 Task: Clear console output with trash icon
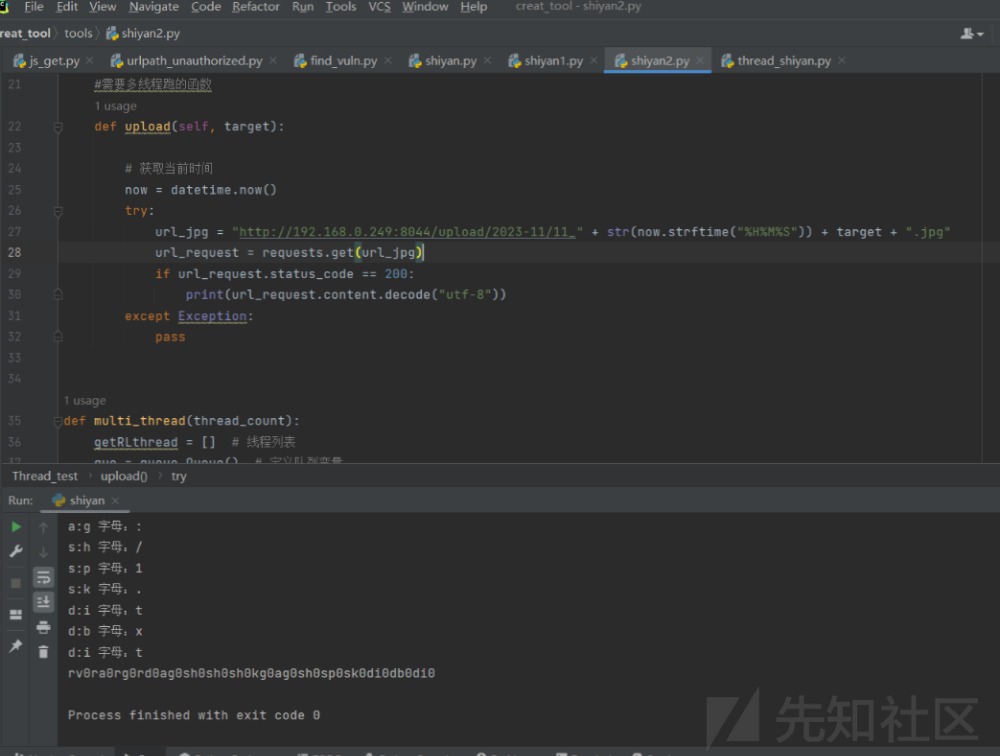click(x=43, y=652)
